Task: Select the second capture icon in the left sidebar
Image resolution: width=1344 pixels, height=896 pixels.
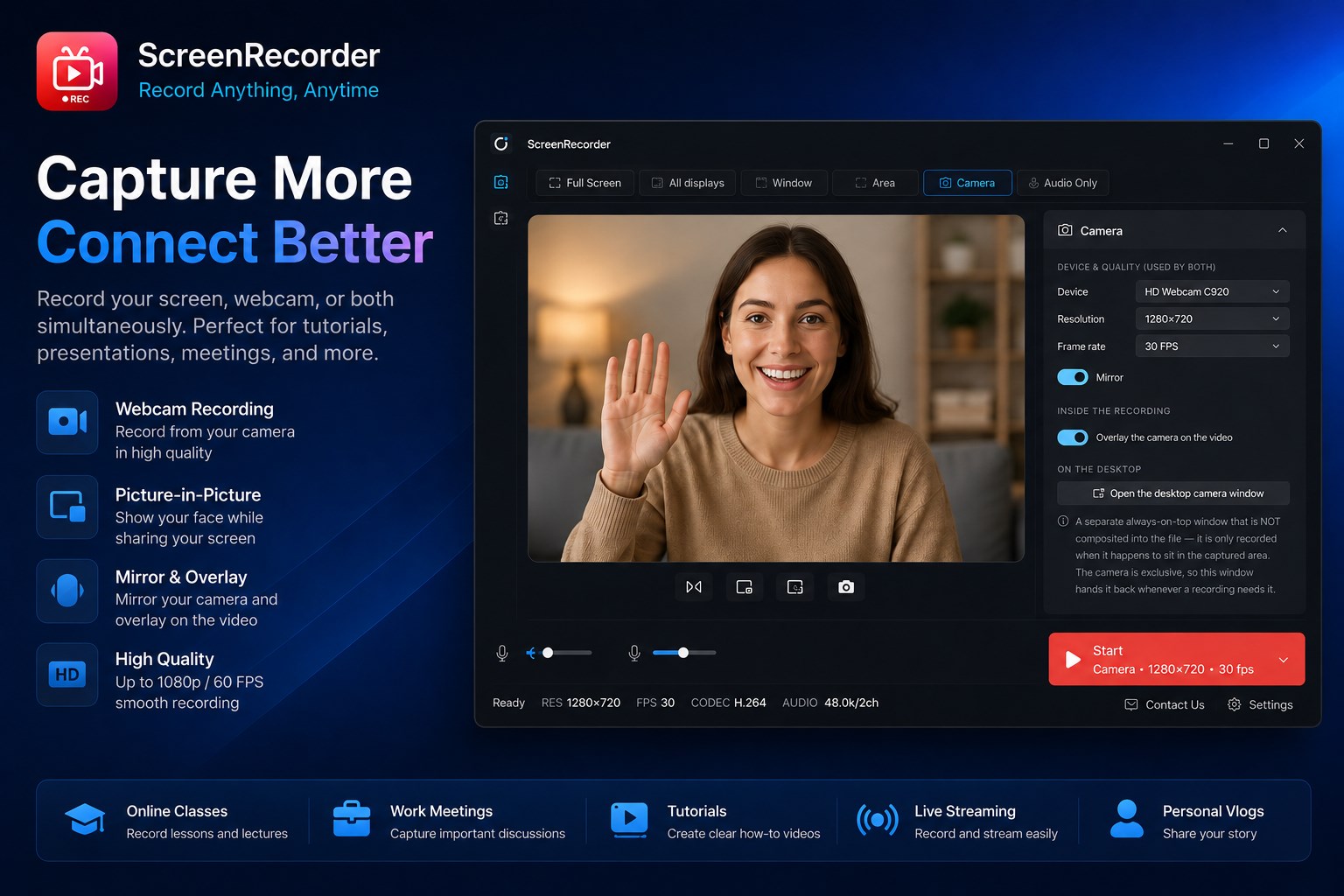Action: pos(500,218)
